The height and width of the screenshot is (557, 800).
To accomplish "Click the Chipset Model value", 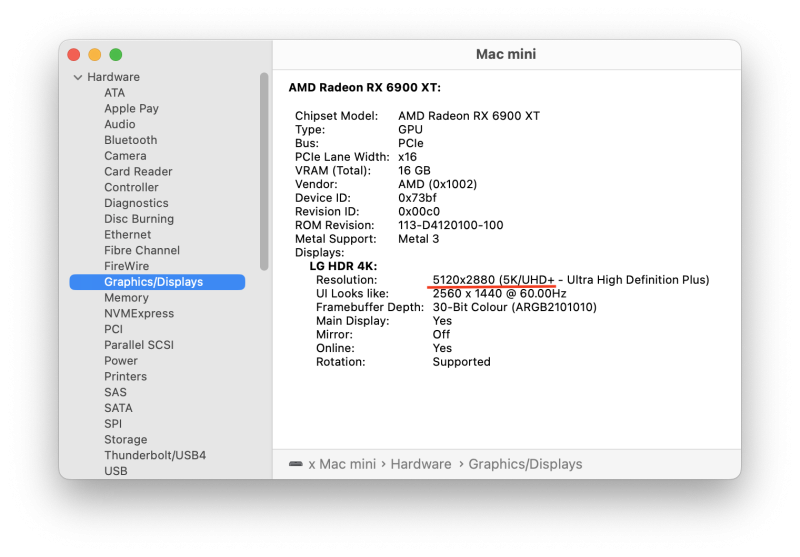I will point(469,116).
